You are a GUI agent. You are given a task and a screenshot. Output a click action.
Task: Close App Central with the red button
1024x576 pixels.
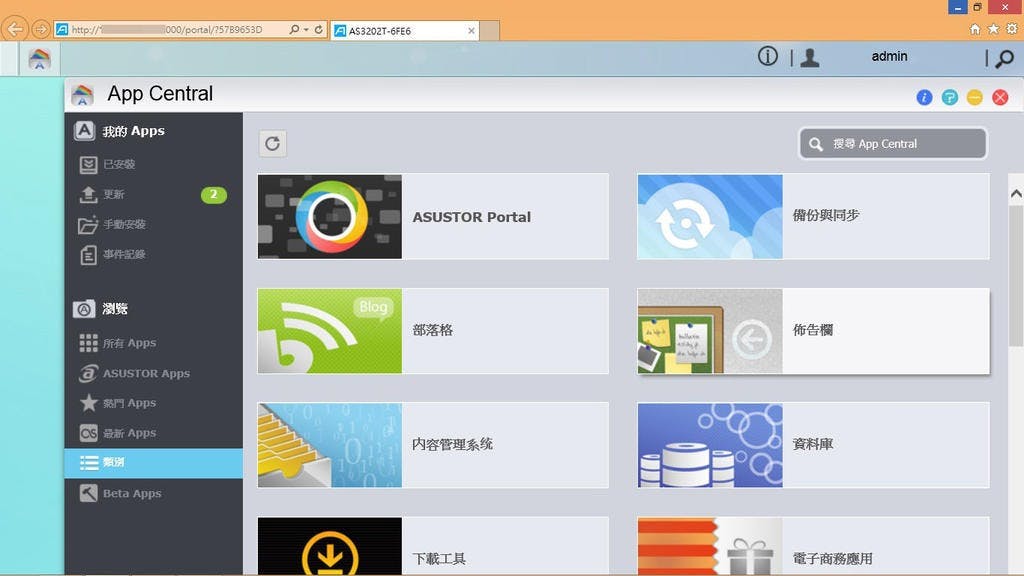1000,97
